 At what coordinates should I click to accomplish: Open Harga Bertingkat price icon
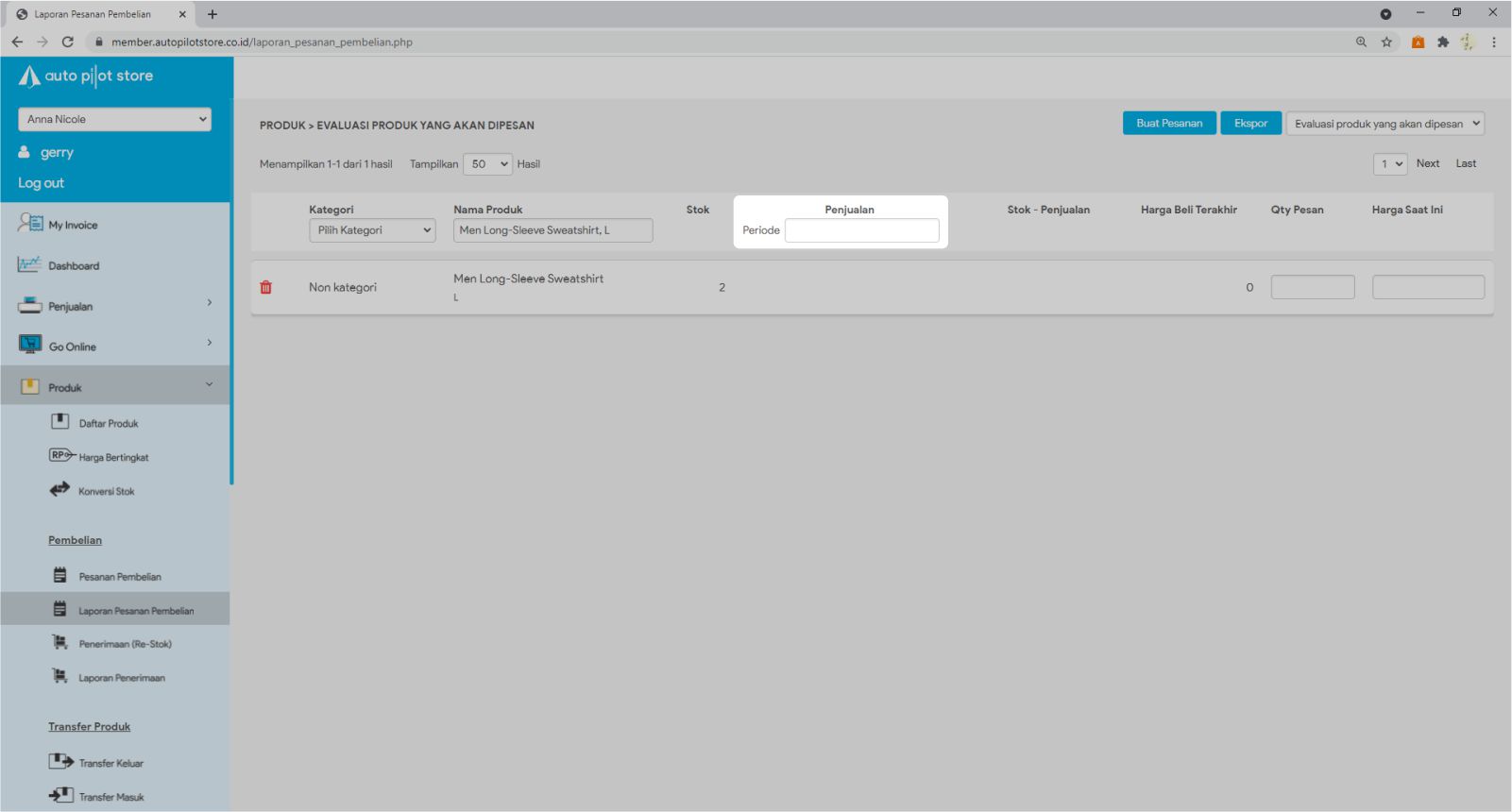pyautogui.click(x=60, y=456)
